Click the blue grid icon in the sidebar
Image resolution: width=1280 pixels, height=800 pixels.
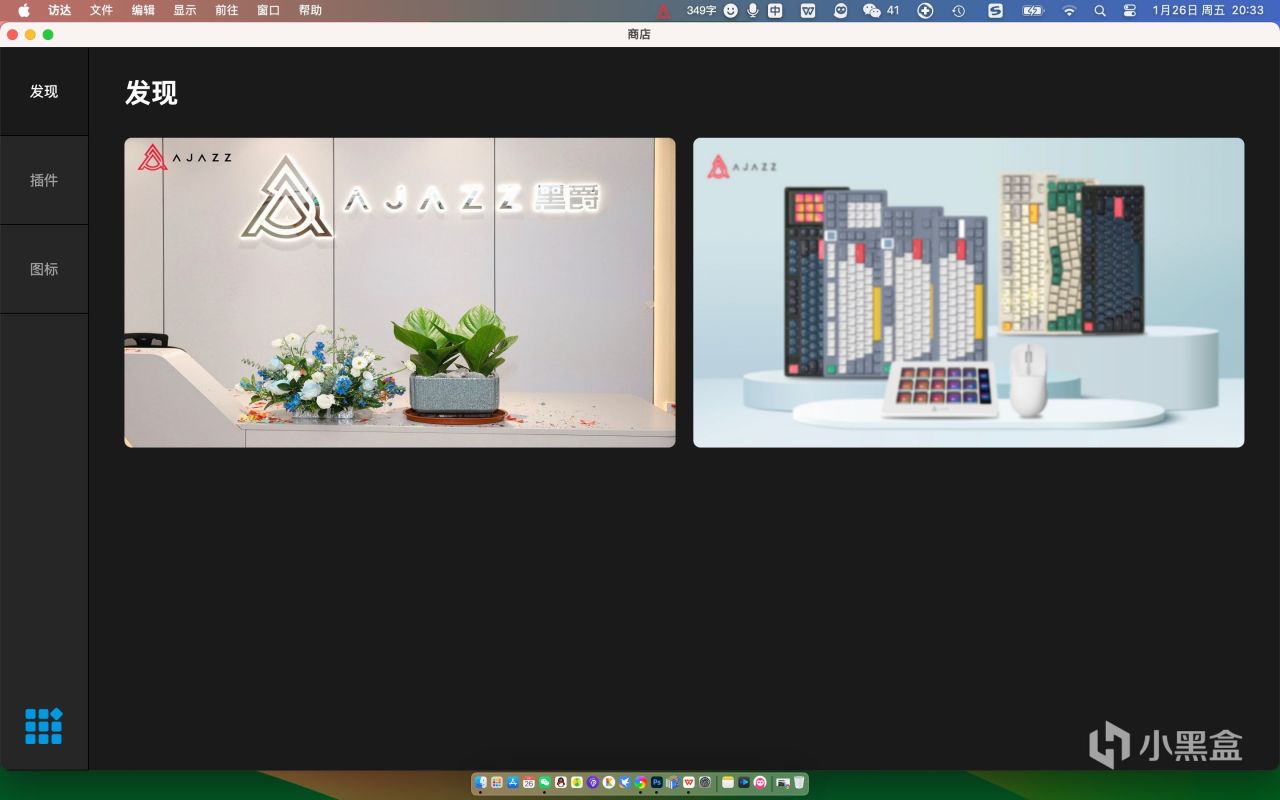[44, 726]
